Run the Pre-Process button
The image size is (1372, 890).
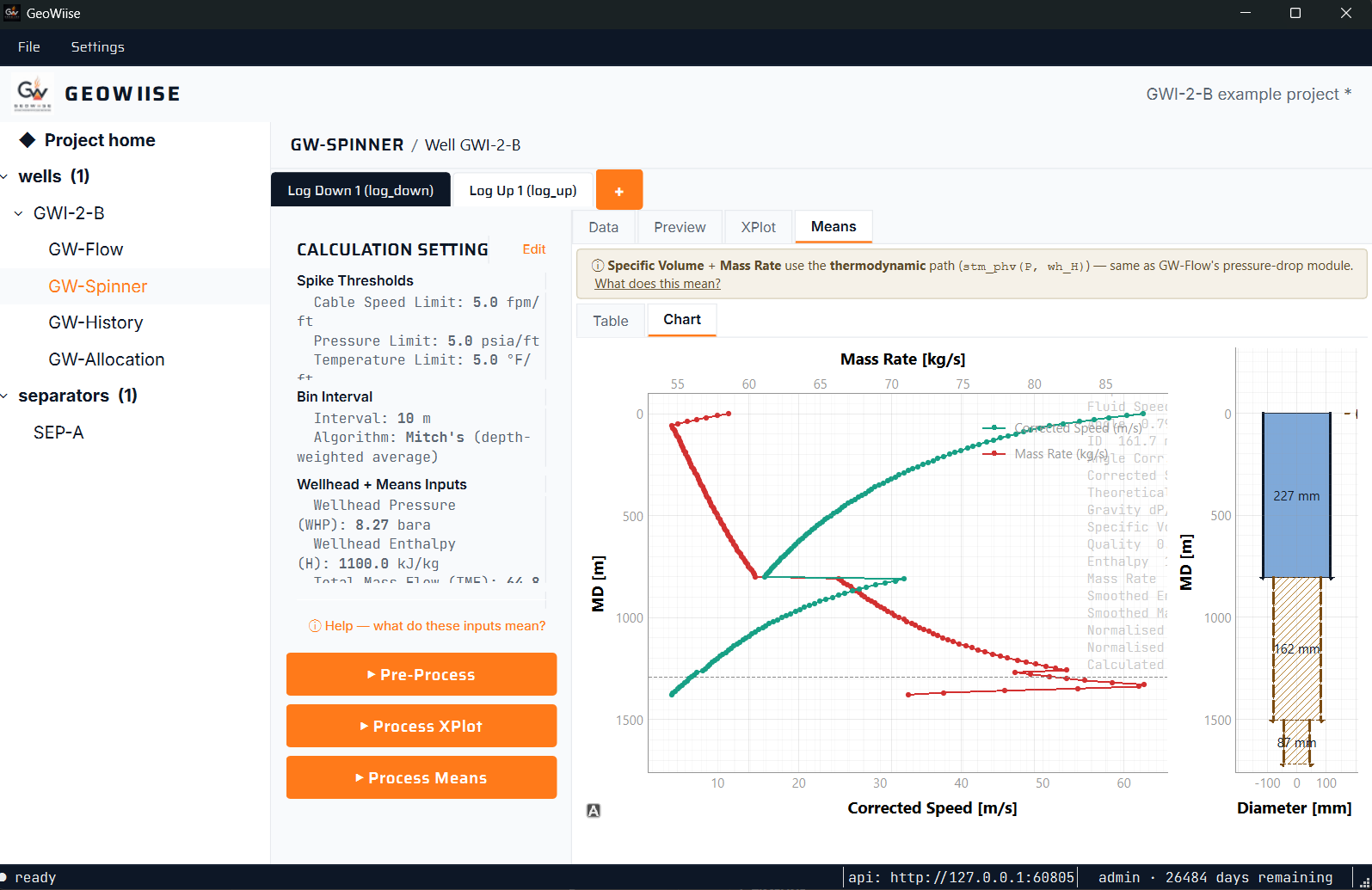pyautogui.click(x=421, y=674)
